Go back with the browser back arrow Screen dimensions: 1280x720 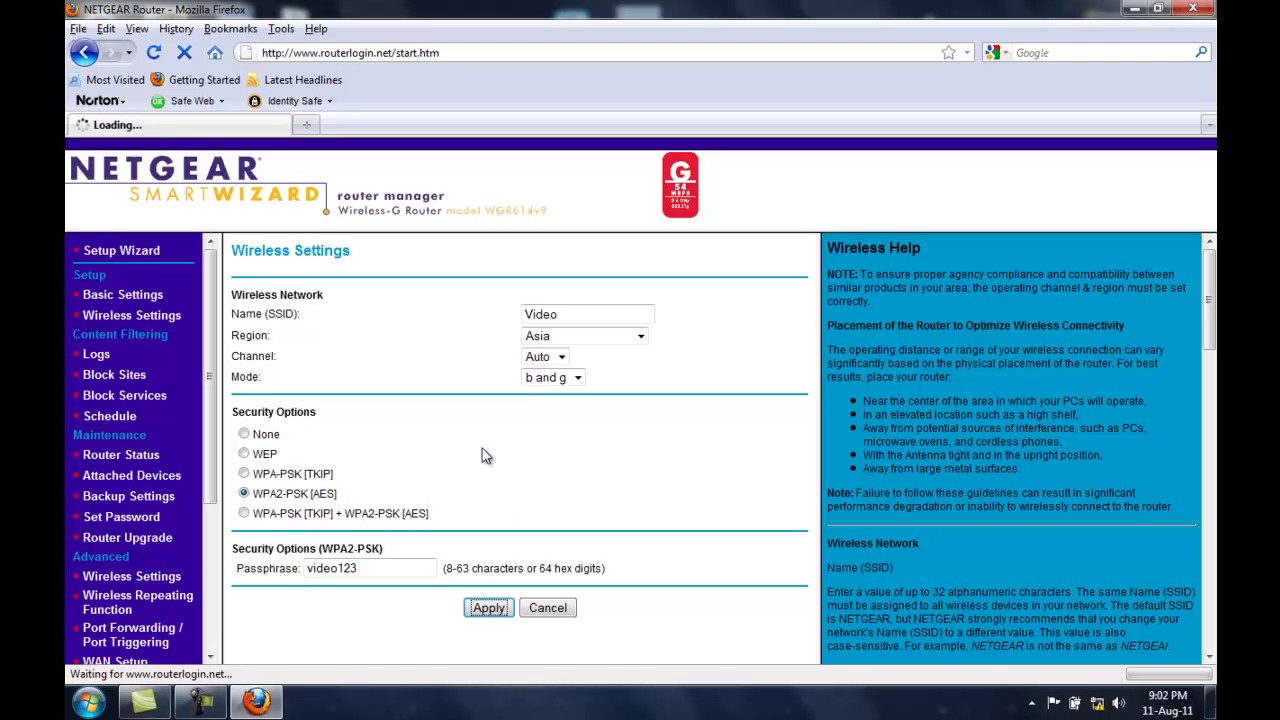pyautogui.click(x=85, y=53)
